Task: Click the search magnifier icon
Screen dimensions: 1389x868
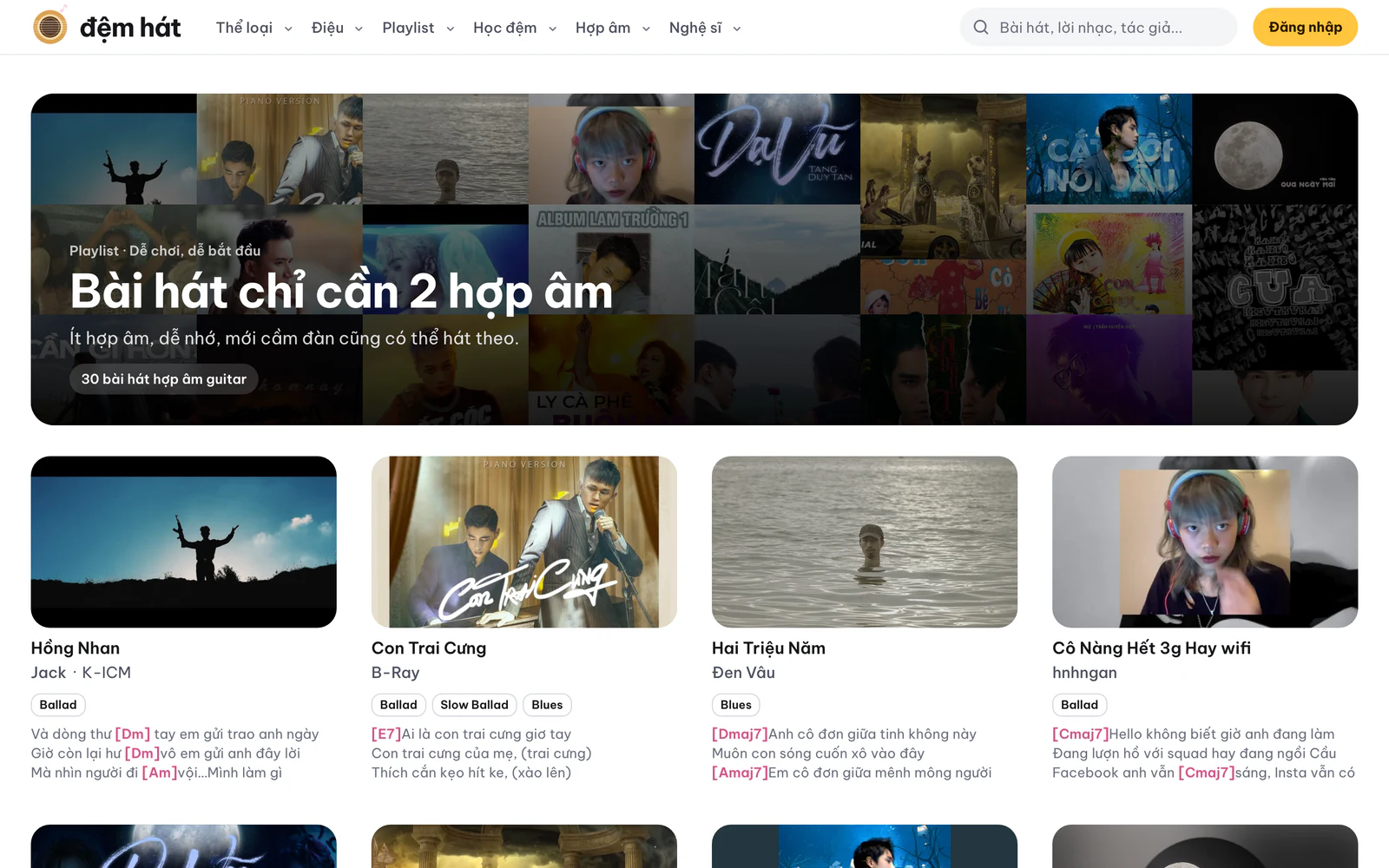Action: [x=981, y=27]
